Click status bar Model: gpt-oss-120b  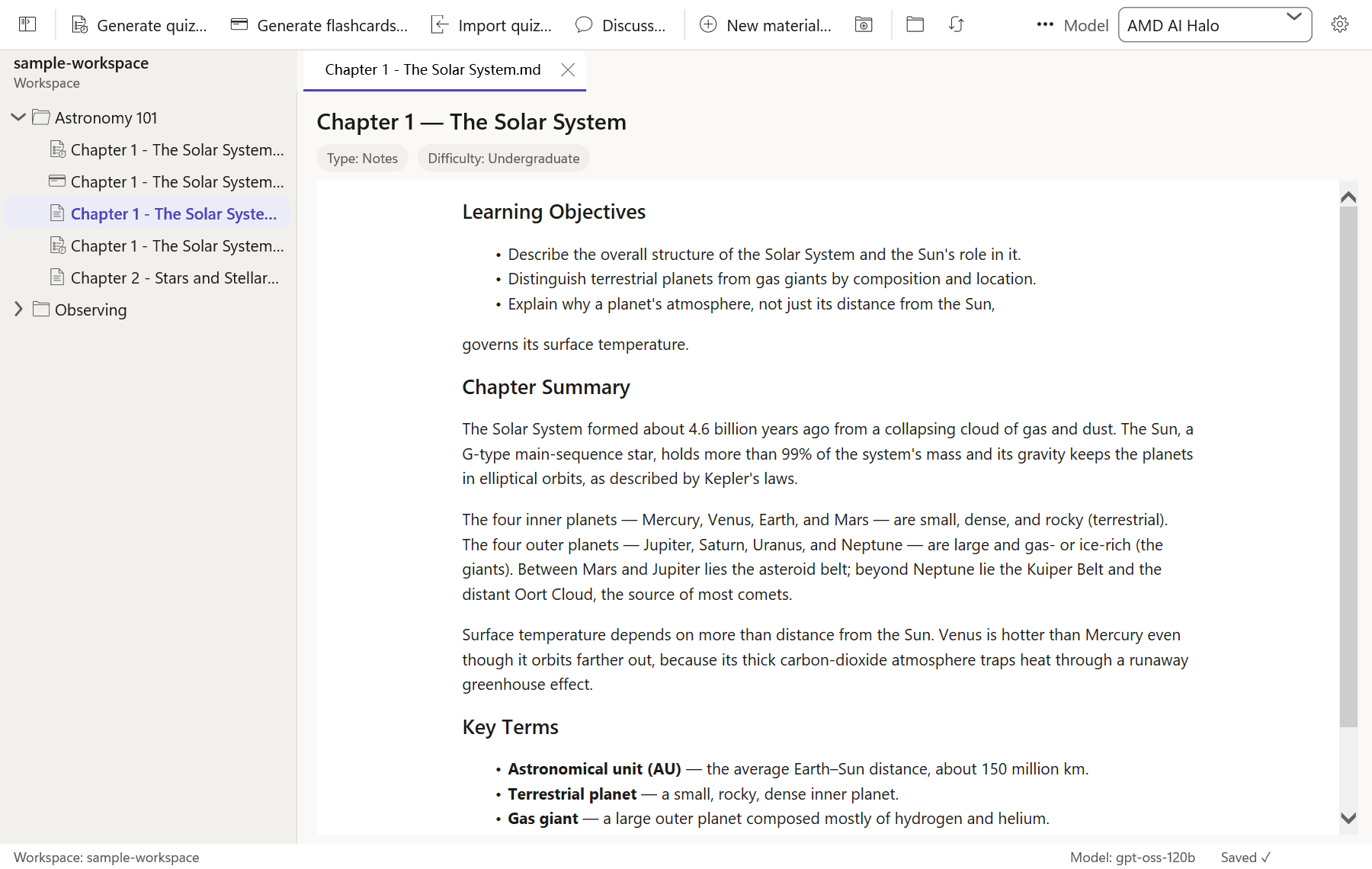[1133, 858]
